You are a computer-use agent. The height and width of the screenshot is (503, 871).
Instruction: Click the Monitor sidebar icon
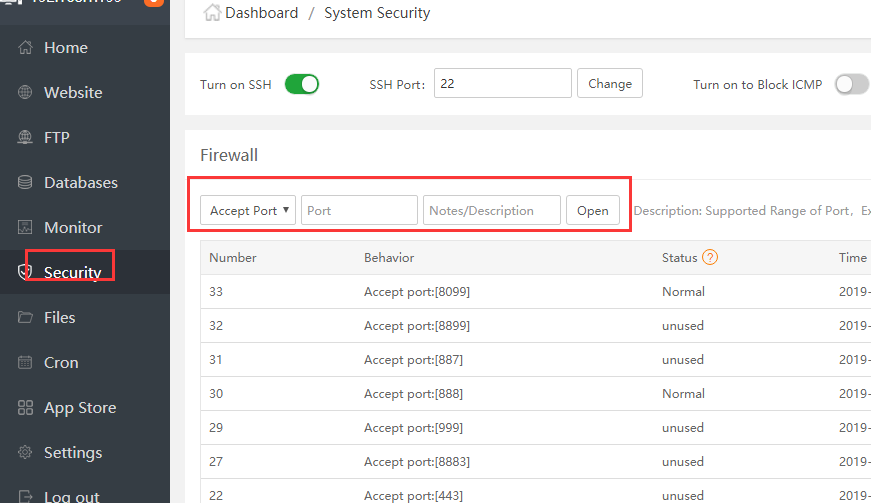[25, 228]
